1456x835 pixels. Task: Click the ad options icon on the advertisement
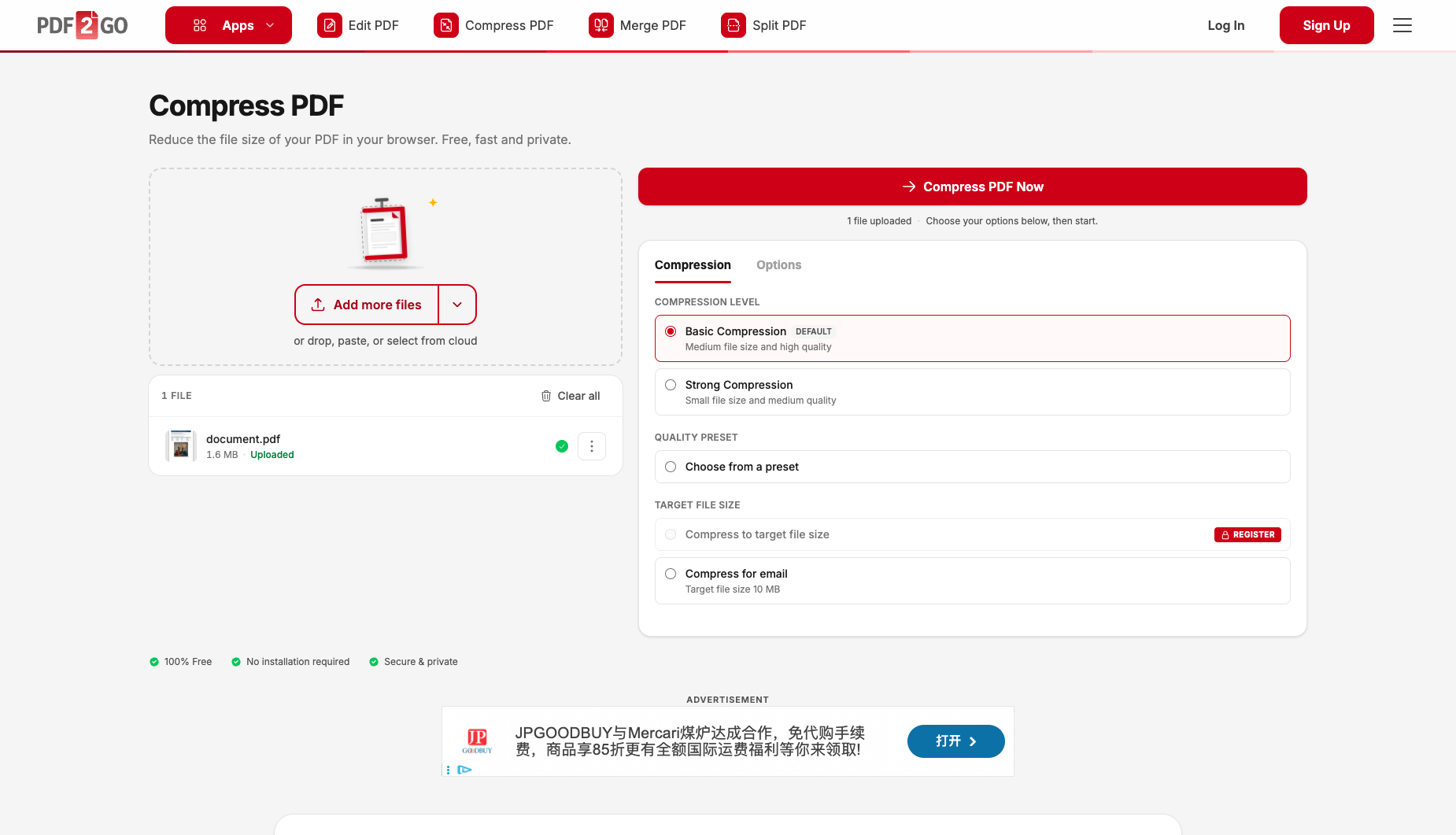point(448,770)
